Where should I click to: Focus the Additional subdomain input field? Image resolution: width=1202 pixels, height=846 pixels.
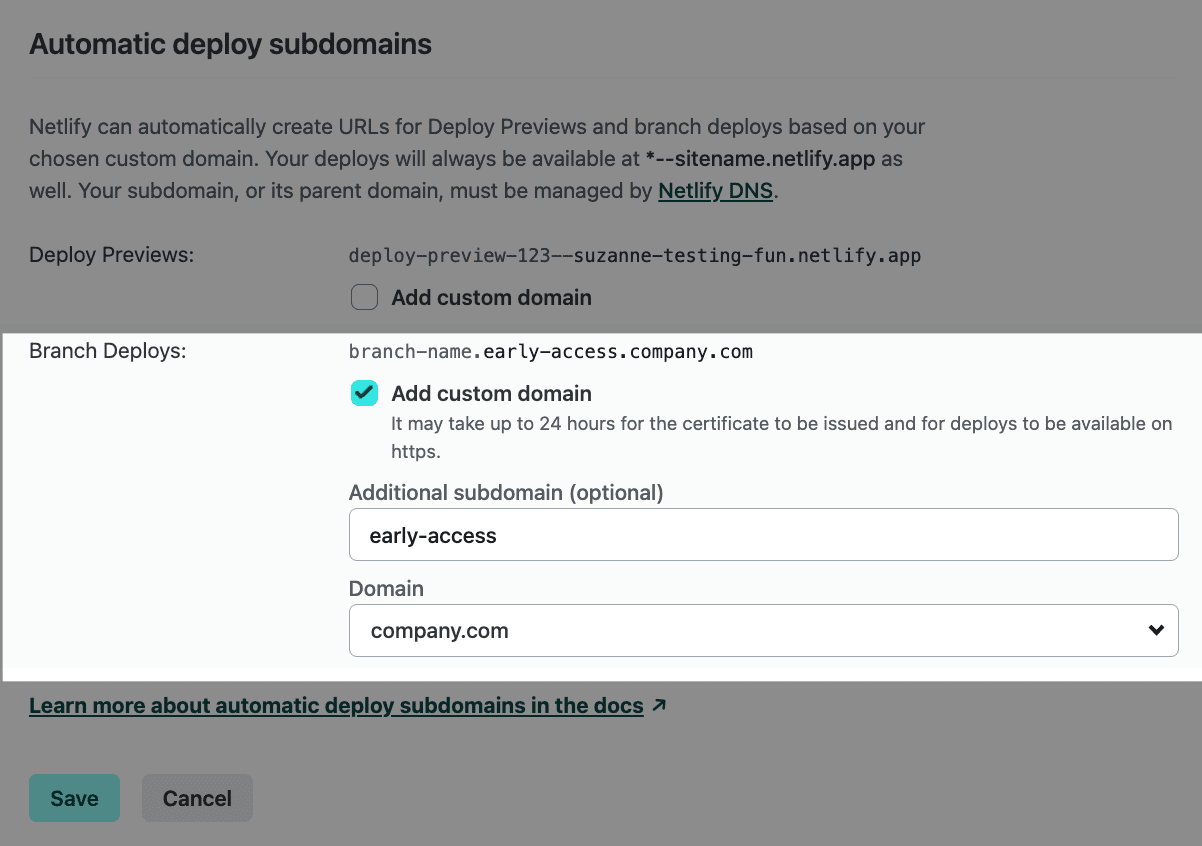click(x=763, y=535)
